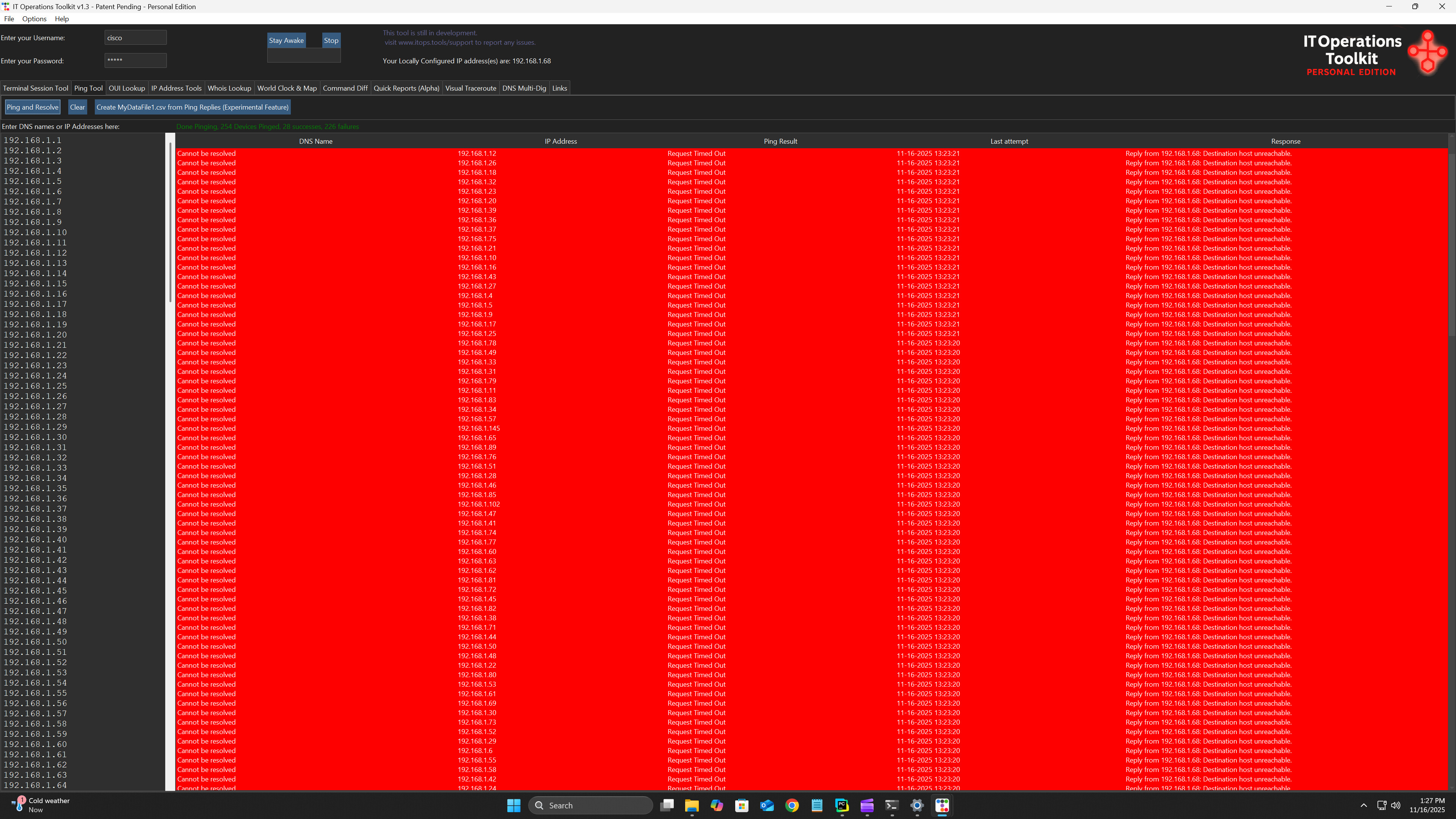Click Create MyDataFile1.csv from Ping Replies
The width and height of the screenshot is (1456, 819).
point(192,107)
